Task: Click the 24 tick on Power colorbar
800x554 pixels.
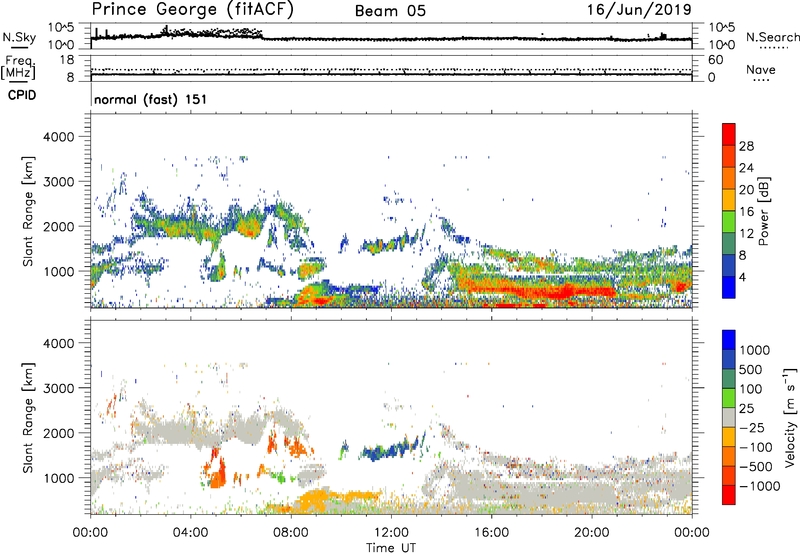Action: 746,168
